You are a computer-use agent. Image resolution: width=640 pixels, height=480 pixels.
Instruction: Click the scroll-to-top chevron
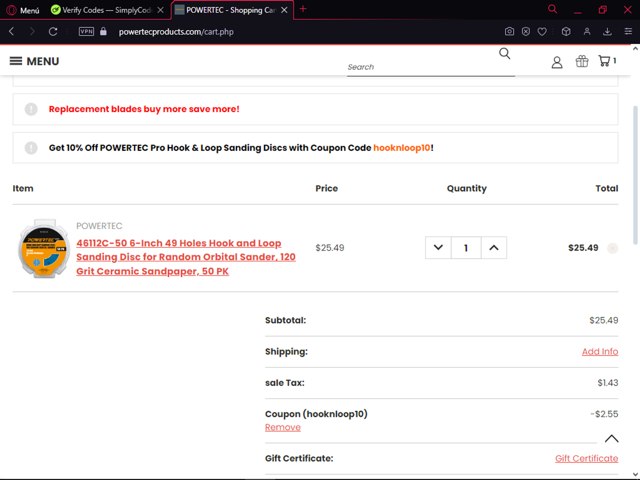point(611,439)
